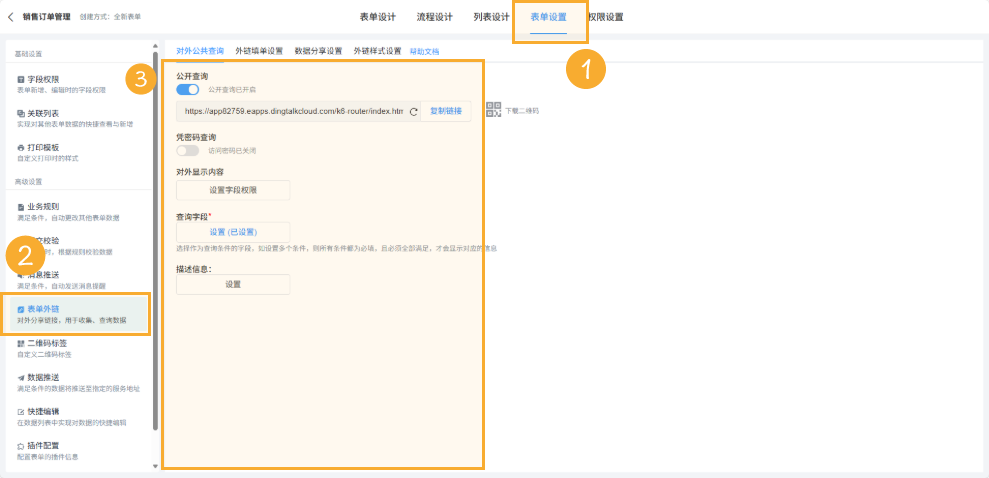Open the 权限设置 tab

point(606,17)
